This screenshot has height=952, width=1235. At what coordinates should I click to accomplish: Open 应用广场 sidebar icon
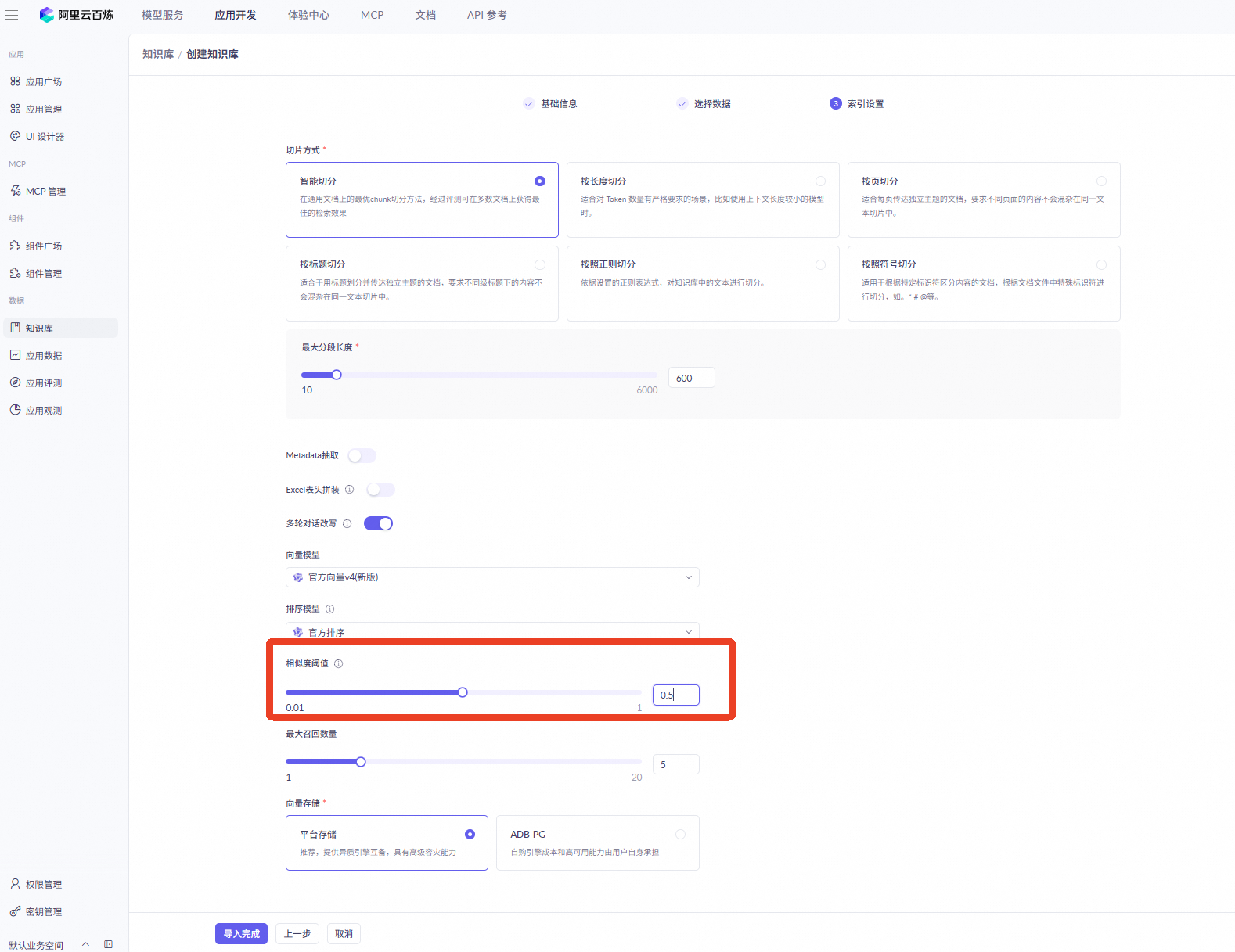click(x=15, y=81)
